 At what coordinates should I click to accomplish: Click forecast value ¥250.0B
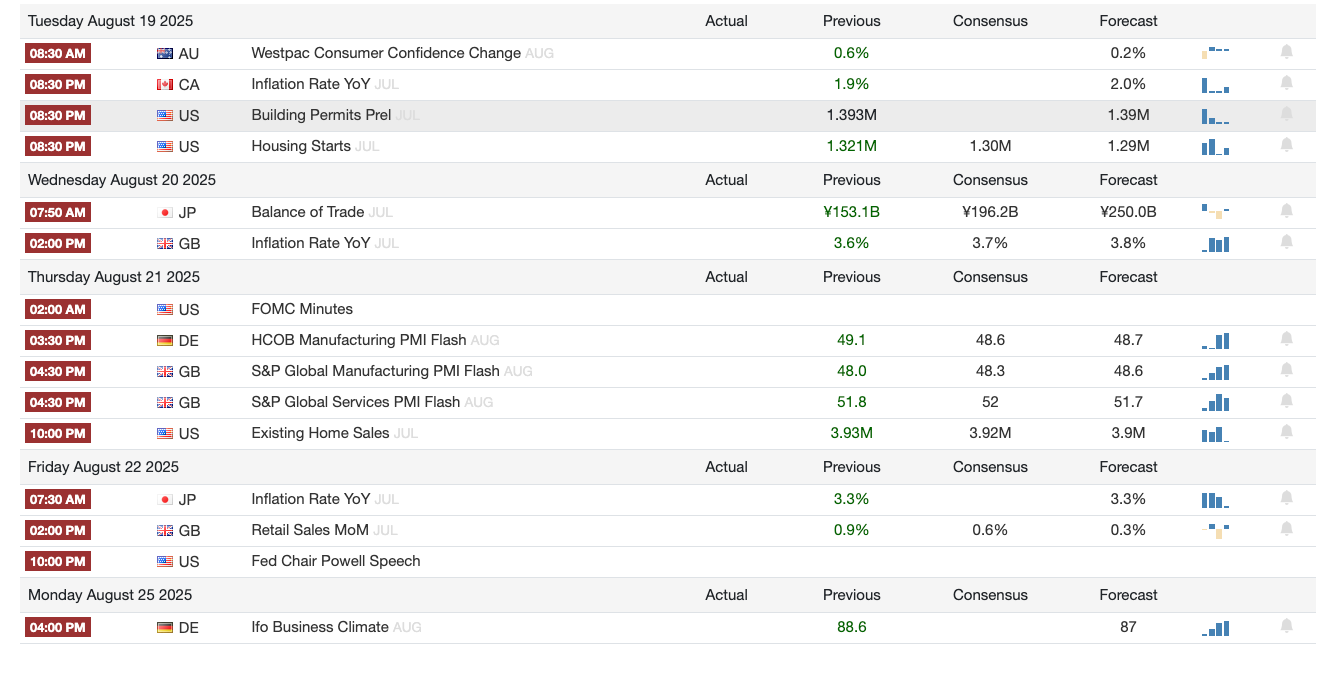[x=1128, y=212]
